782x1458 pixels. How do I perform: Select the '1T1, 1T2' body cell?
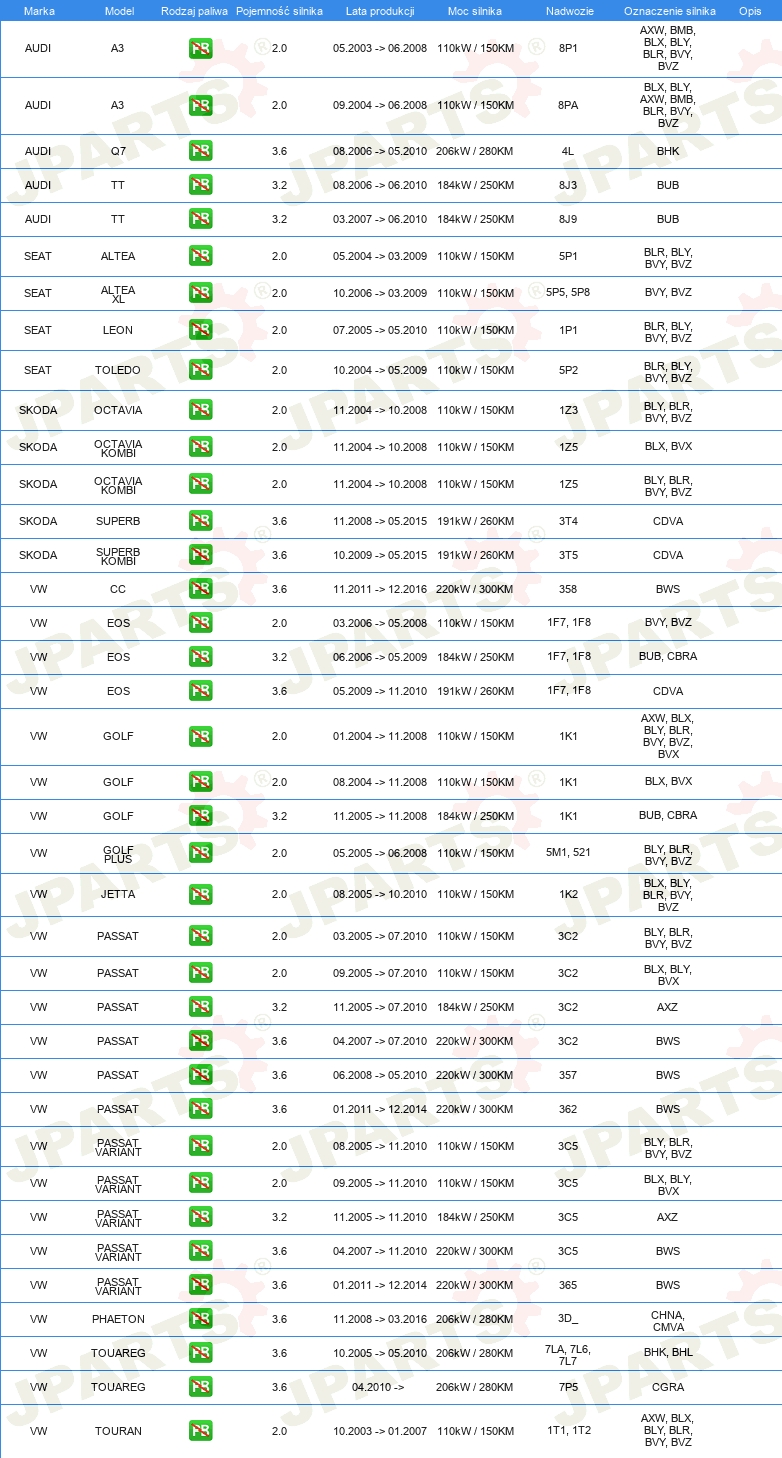click(x=568, y=1431)
